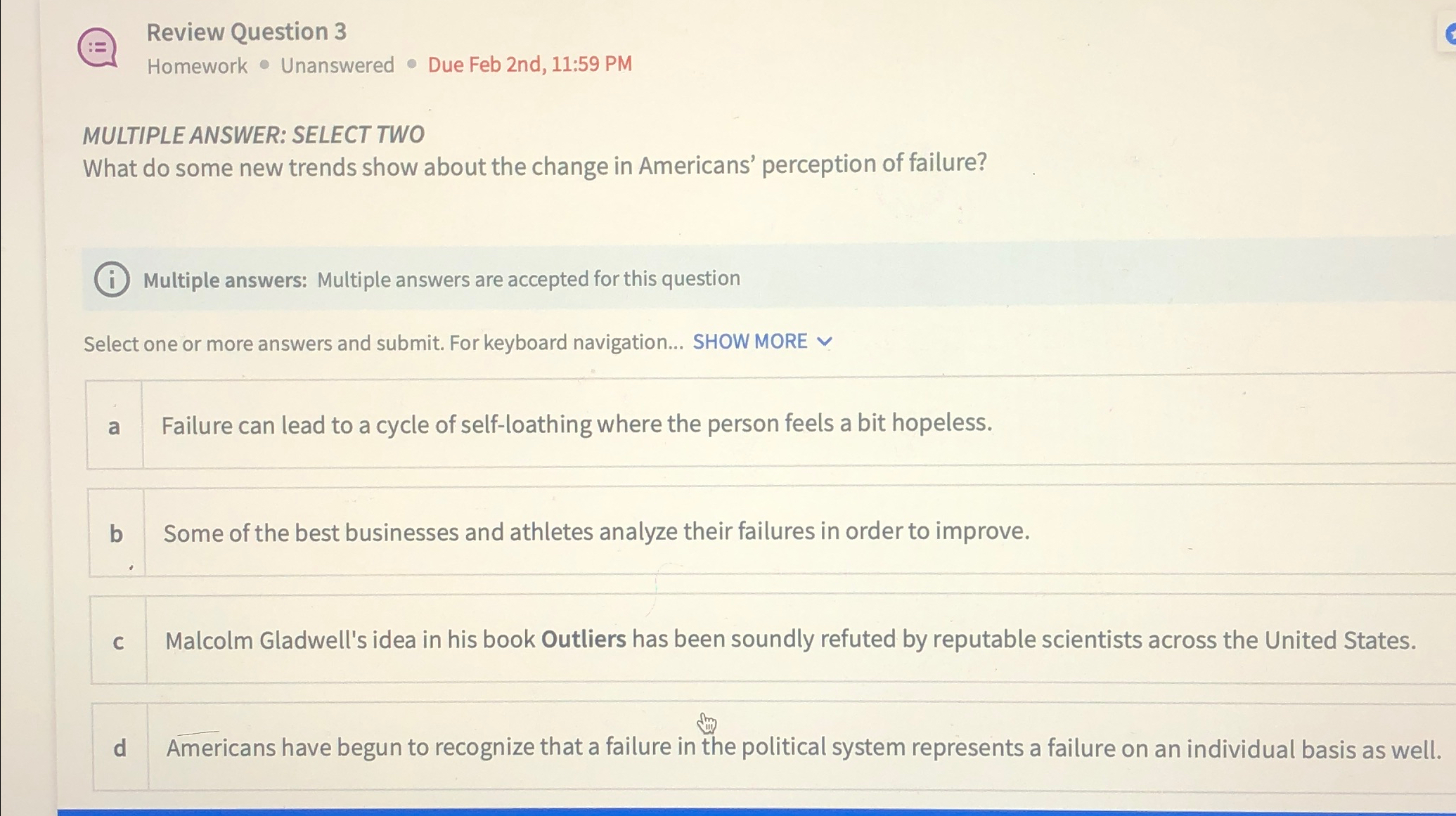Click the Review Question 3 title
This screenshot has width=1456, height=816.
click(x=246, y=32)
